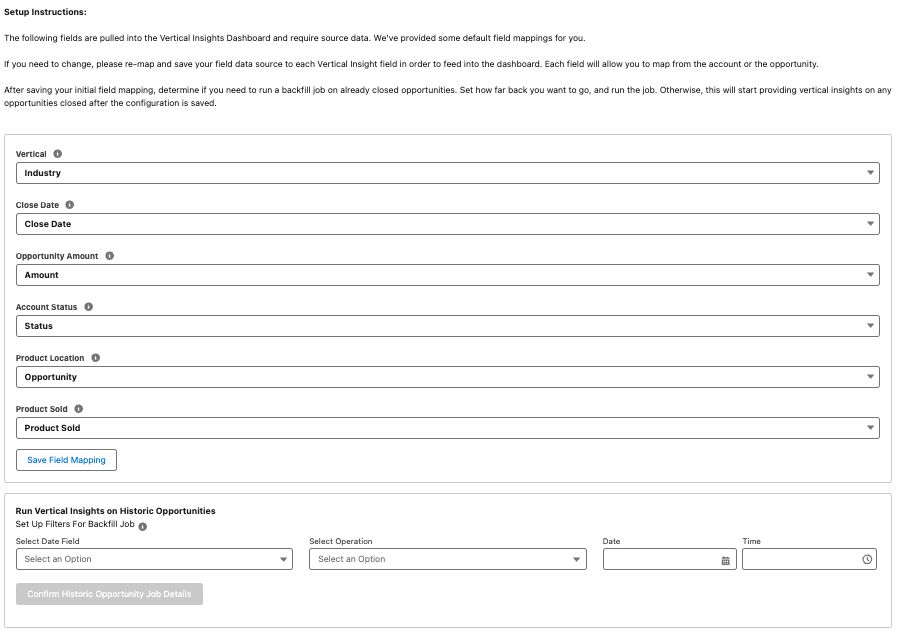Open the Select Date Field dropdown
The width and height of the screenshot is (899, 638).
pos(154,559)
